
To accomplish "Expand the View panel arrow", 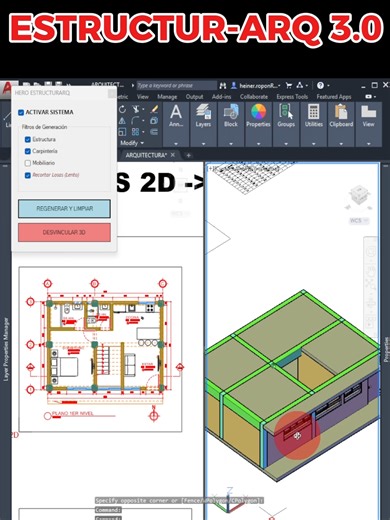I will (x=368, y=144).
